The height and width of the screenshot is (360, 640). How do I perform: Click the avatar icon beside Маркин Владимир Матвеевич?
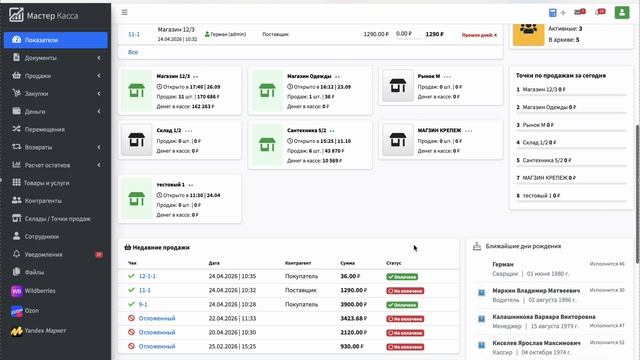[481, 292]
